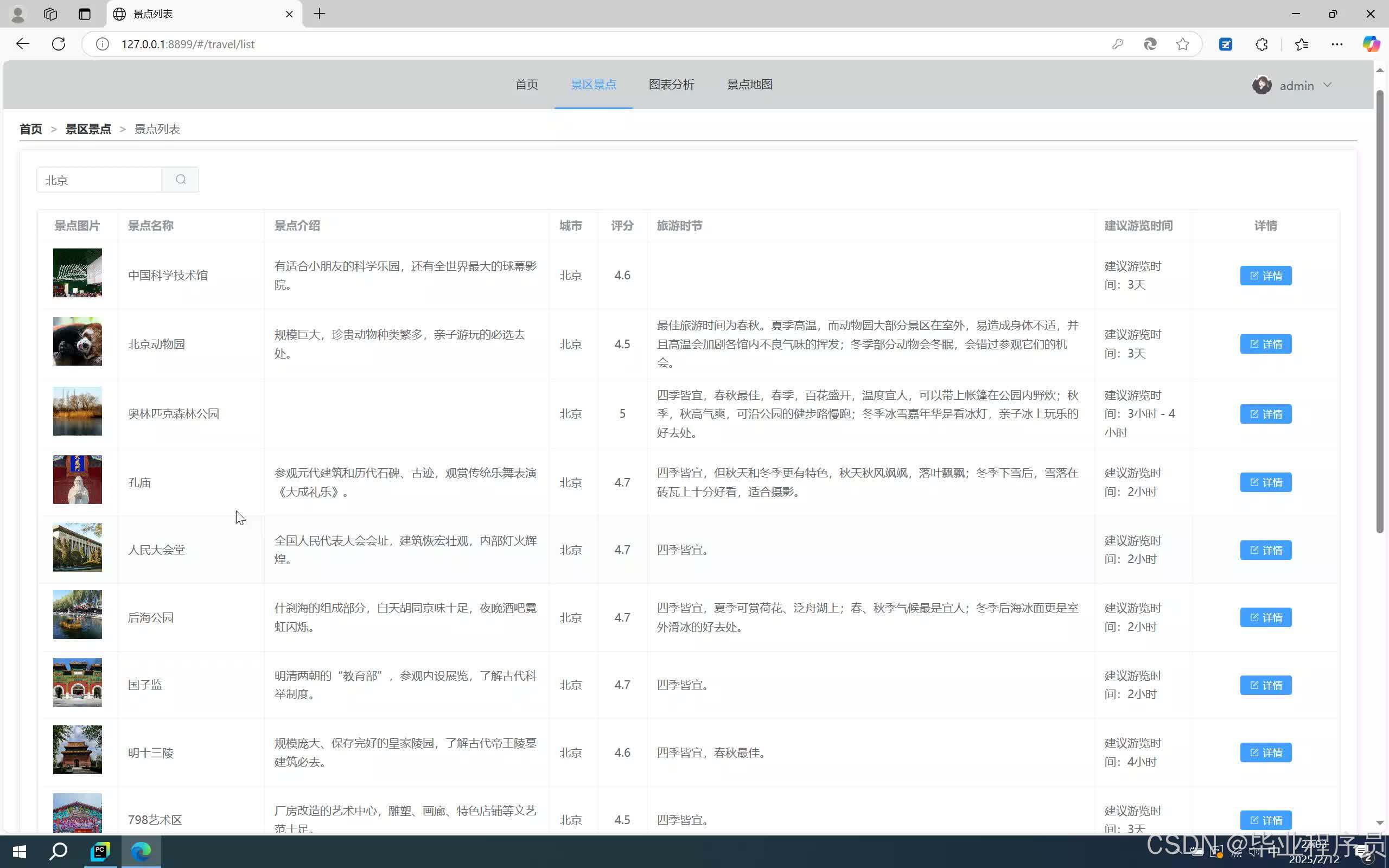The width and height of the screenshot is (1389, 868).
Task: Open the workspaces icon in title bar
Action: [50, 14]
